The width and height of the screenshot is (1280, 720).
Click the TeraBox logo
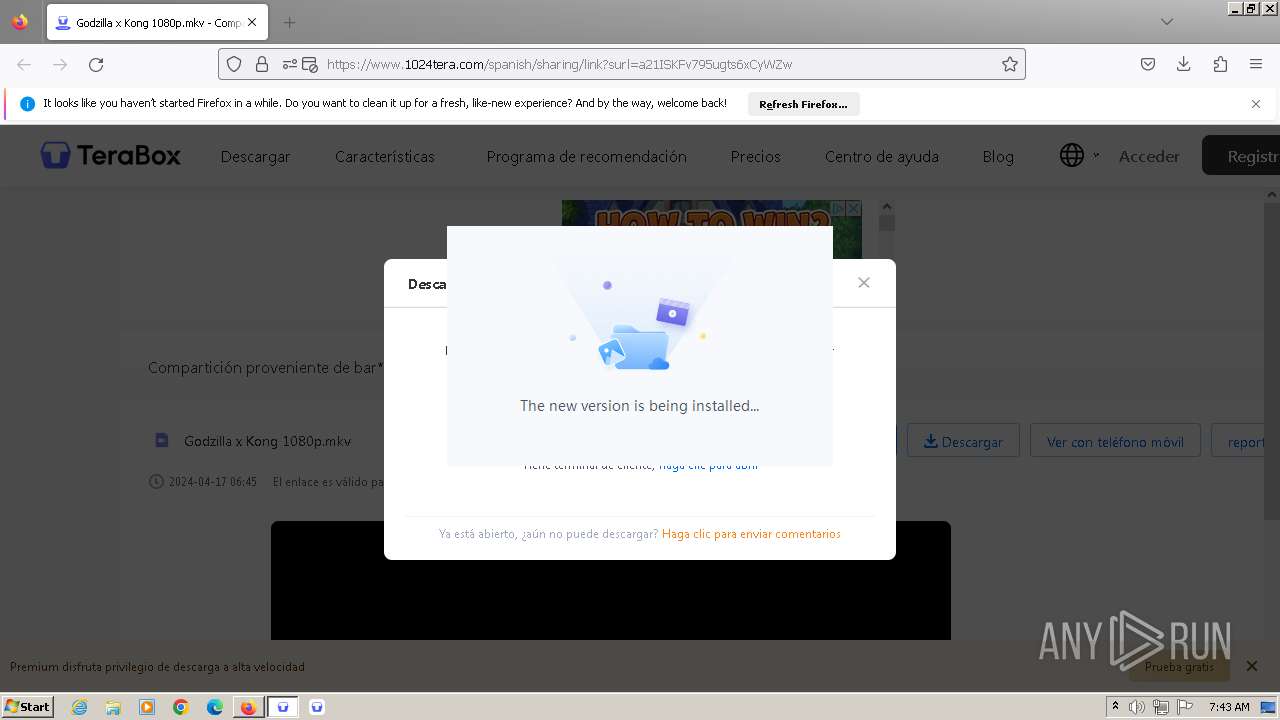point(111,155)
